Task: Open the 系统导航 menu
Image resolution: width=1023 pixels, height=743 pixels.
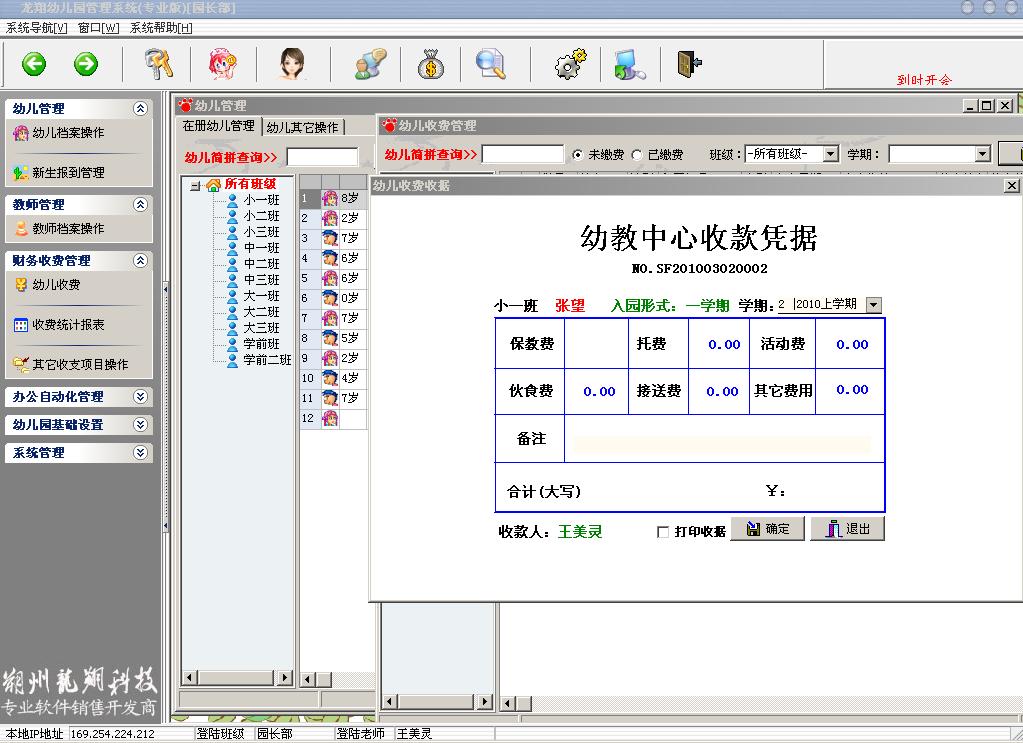Action: point(36,27)
